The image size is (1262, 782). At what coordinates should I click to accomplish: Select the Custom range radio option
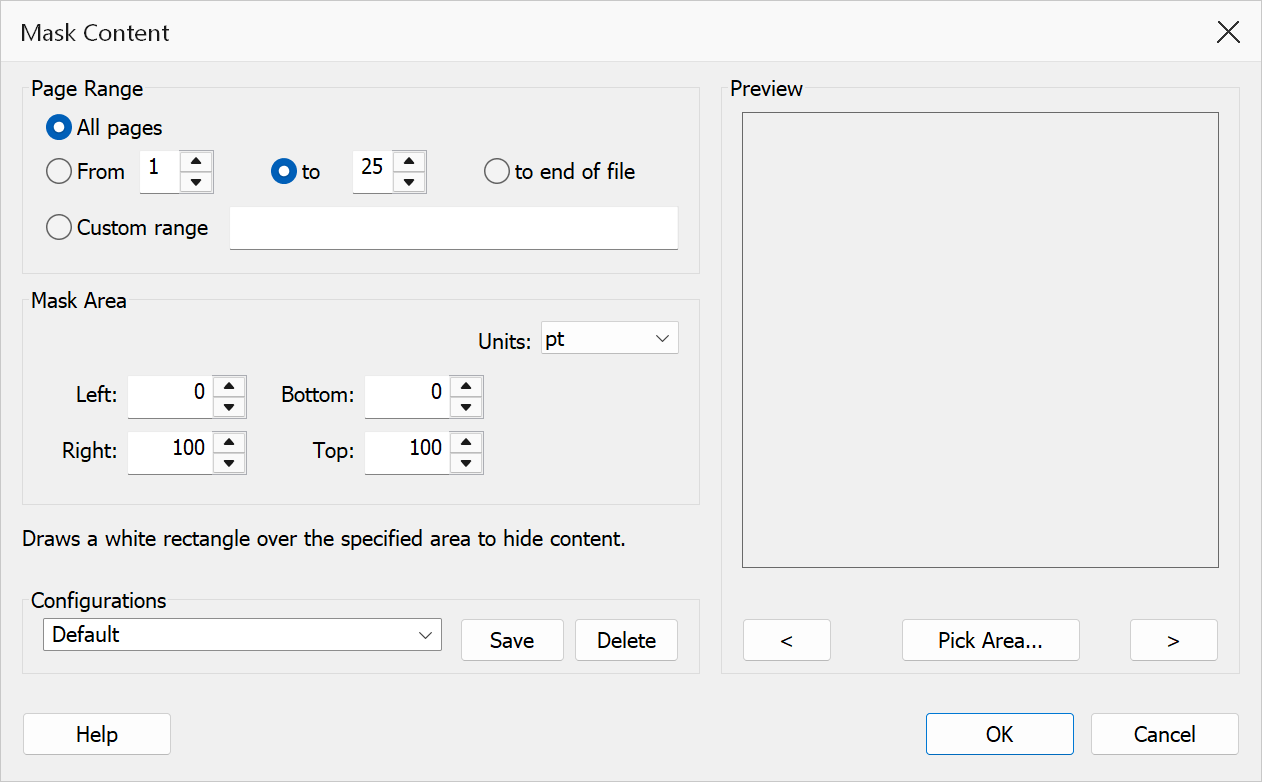(x=59, y=228)
